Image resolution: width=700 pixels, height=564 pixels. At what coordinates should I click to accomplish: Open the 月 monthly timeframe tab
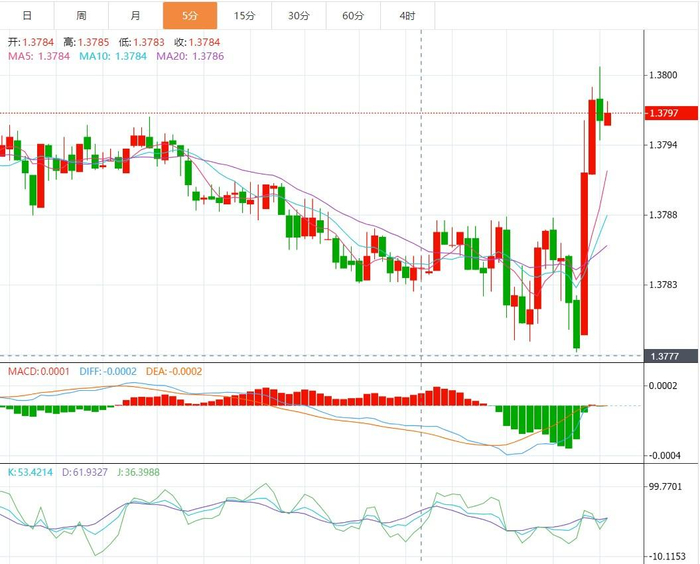pos(136,16)
